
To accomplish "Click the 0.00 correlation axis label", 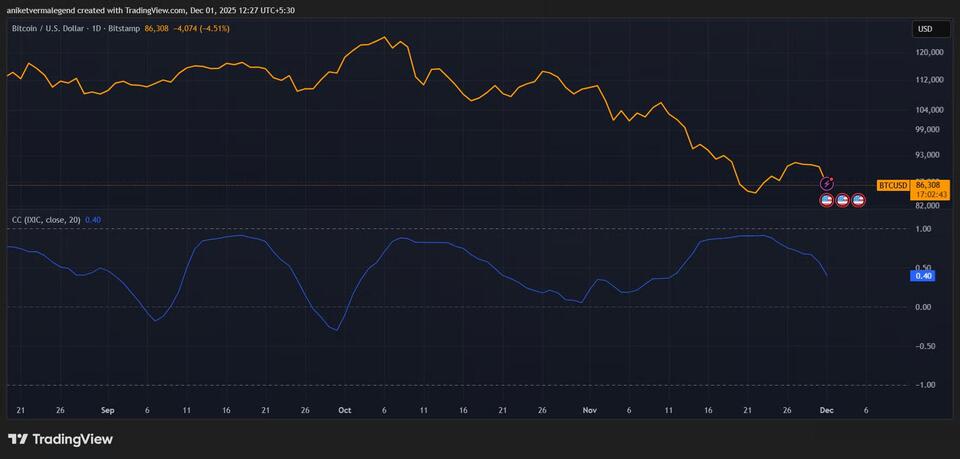I will click(924, 307).
